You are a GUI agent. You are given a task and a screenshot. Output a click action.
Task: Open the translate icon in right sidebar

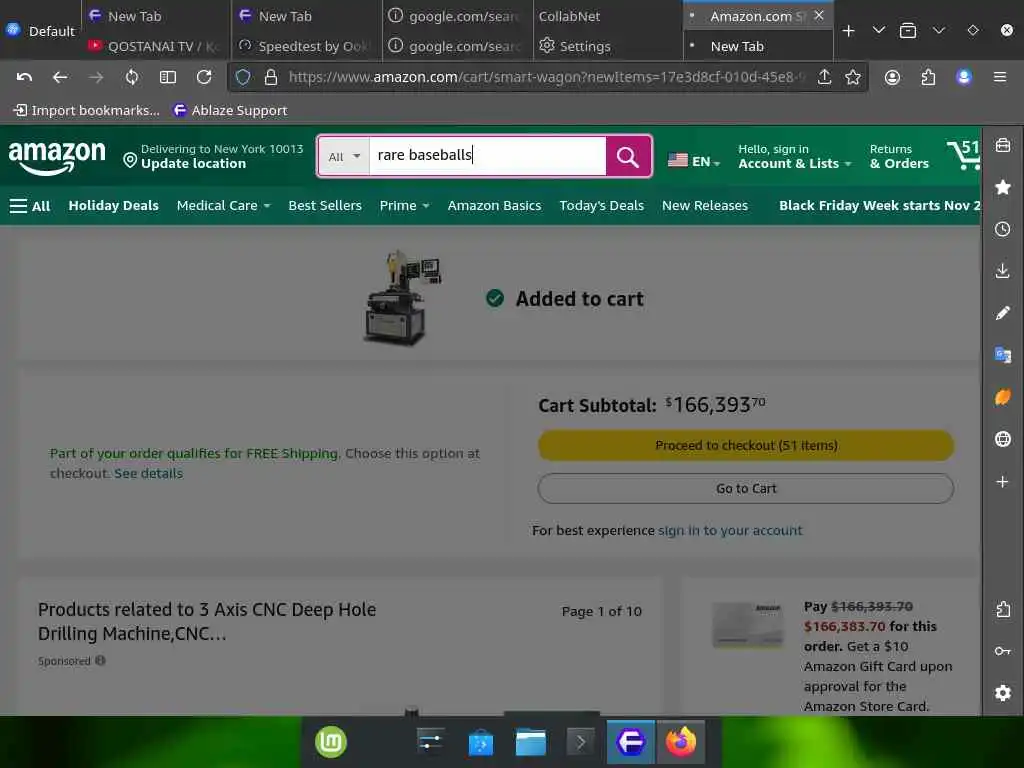click(x=1002, y=355)
